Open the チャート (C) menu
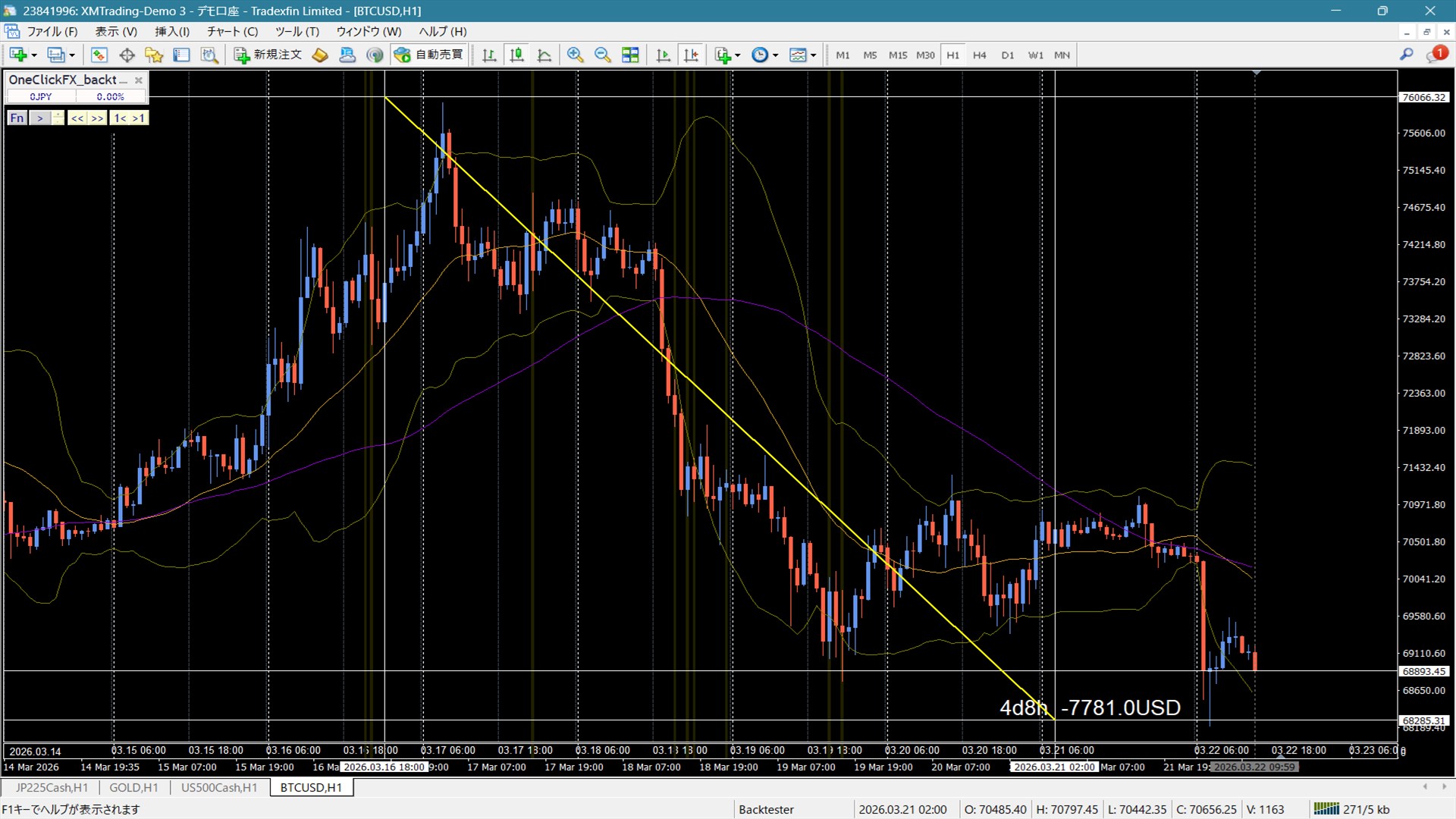1456x819 pixels. click(x=232, y=31)
